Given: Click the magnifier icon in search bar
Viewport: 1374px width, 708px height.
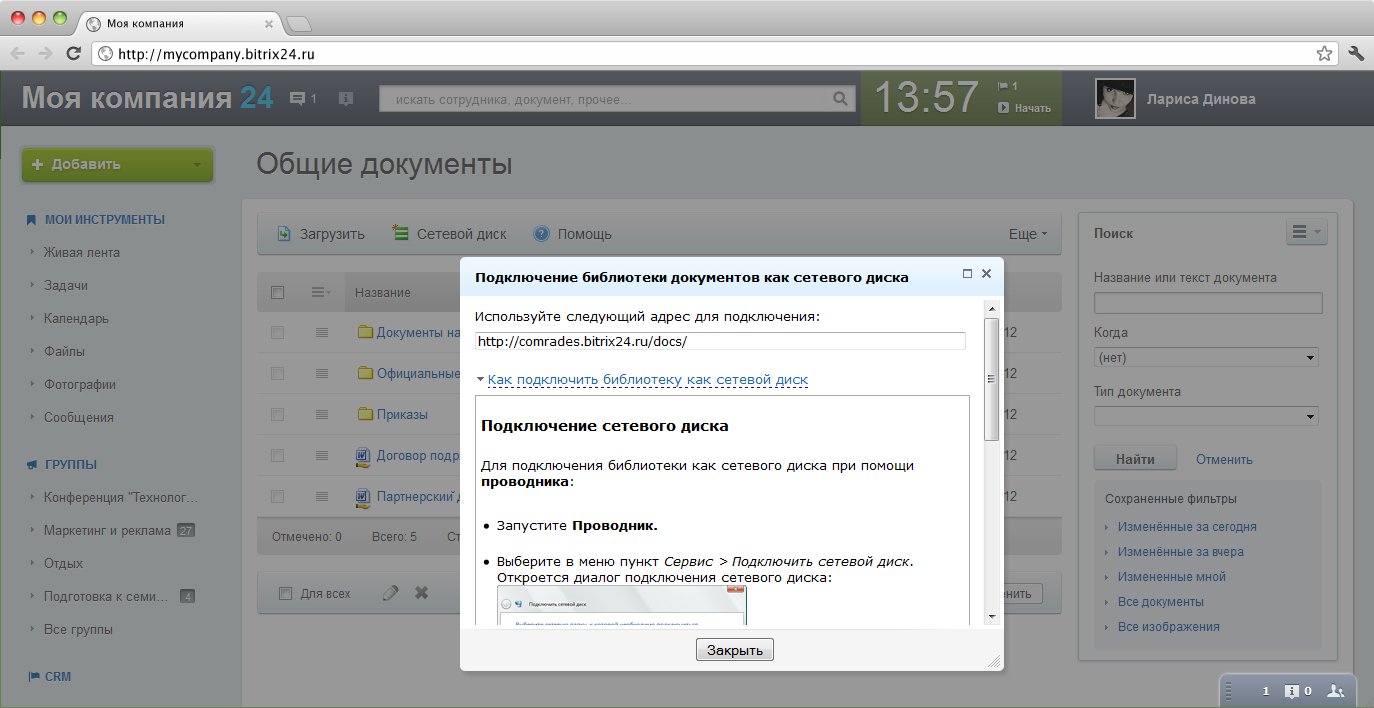Looking at the screenshot, I should point(840,99).
